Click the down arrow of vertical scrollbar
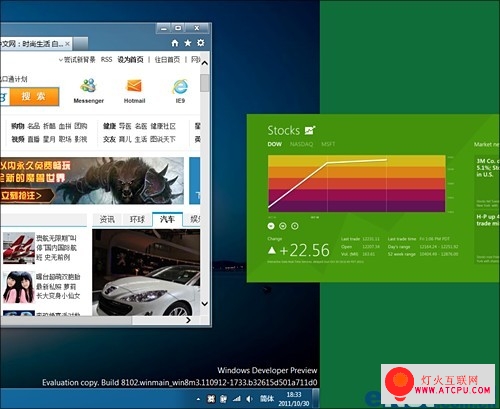The height and width of the screenshot is (409, 500). 205,304
